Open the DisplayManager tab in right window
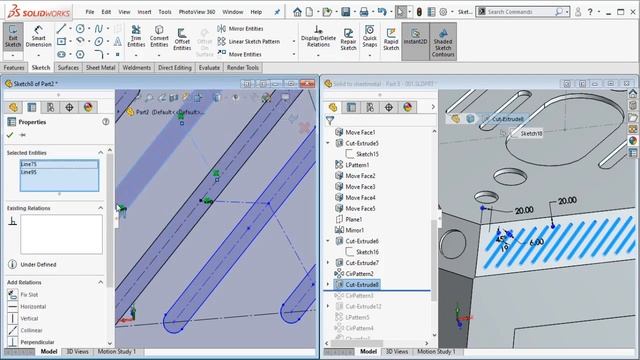The width and height of the screenshot is (640, 360). click(x=407, y=107)
